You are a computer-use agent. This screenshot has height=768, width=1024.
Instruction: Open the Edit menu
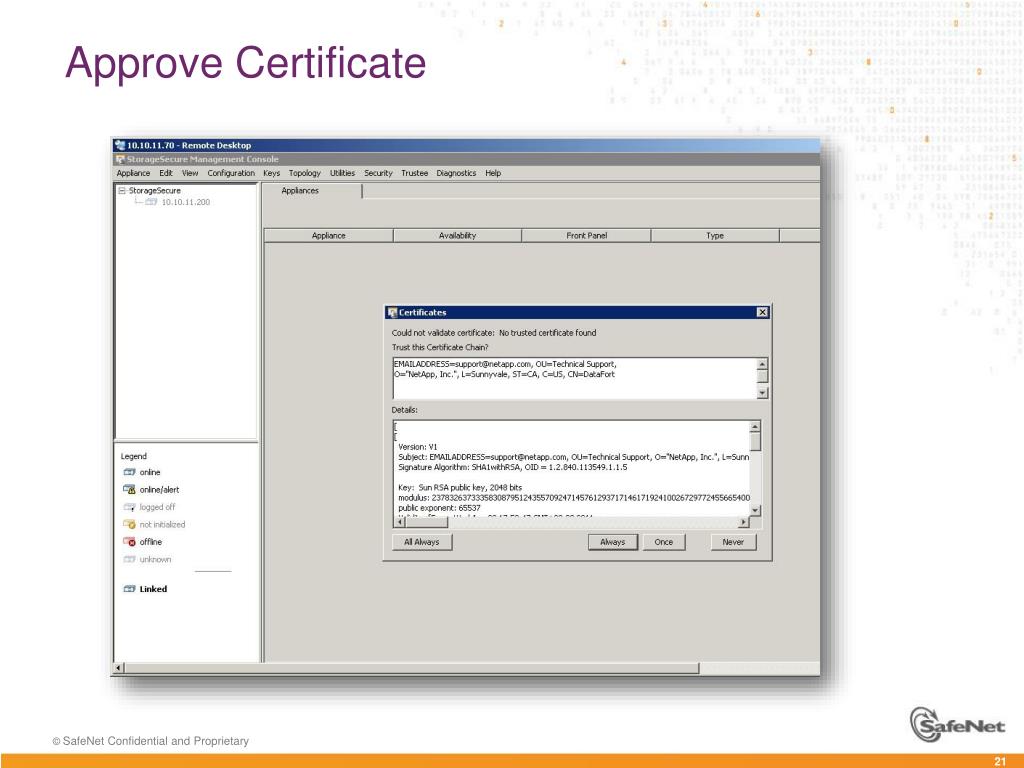(166, 173)
